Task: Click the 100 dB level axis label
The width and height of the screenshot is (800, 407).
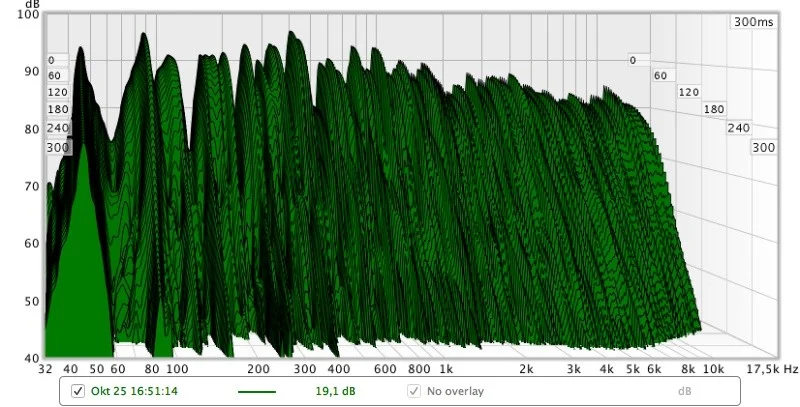Action: tap(28, 14)
